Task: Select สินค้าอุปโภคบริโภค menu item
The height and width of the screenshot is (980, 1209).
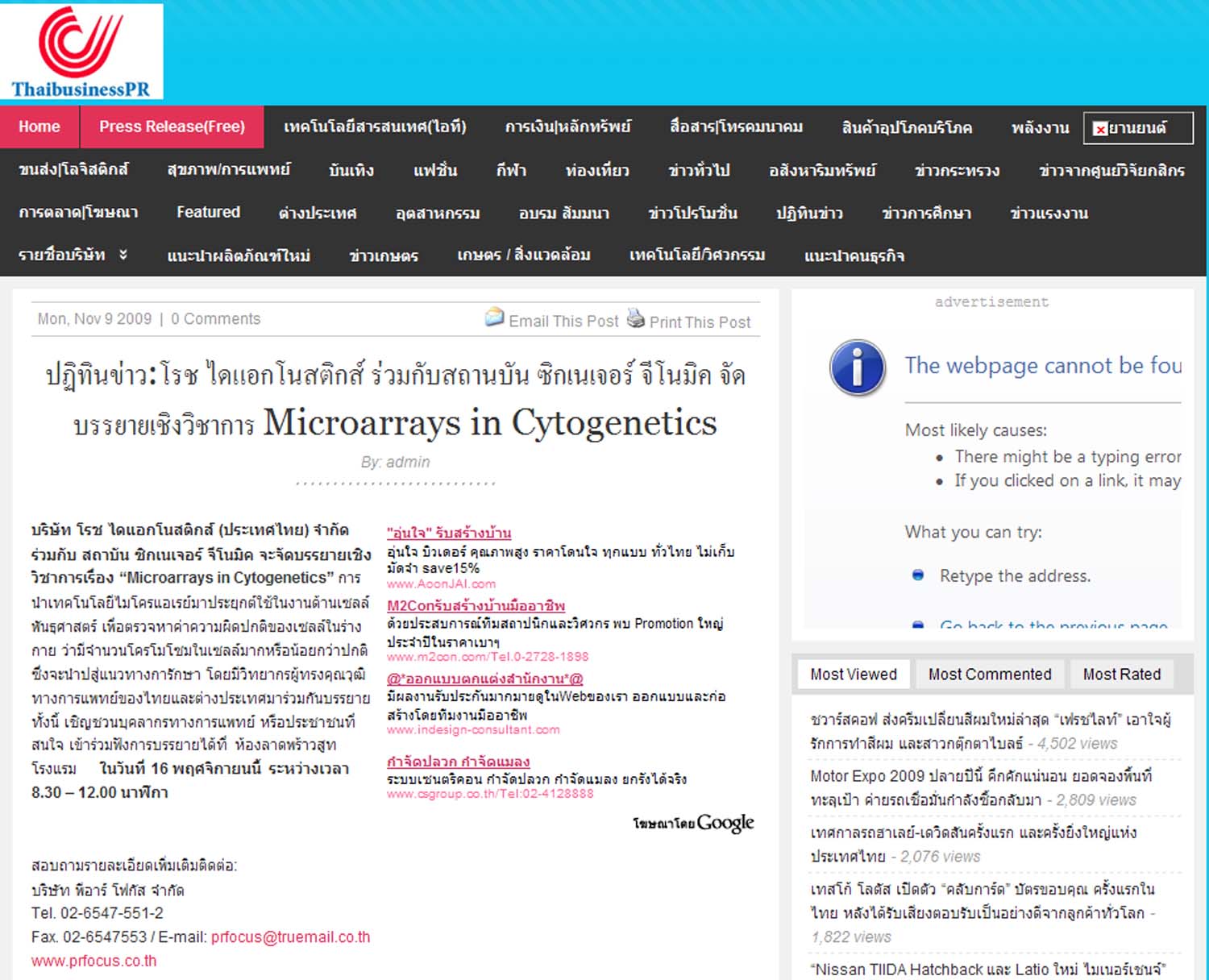Action: pos(907,128)
